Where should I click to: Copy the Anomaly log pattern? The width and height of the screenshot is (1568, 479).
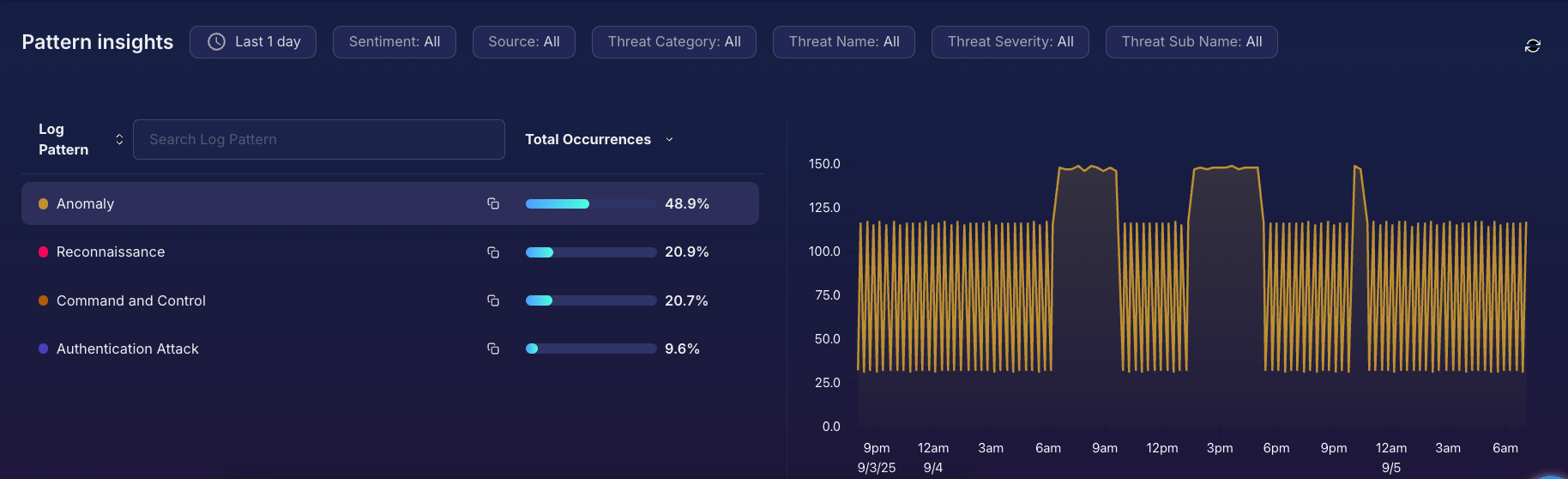(493, 203)
